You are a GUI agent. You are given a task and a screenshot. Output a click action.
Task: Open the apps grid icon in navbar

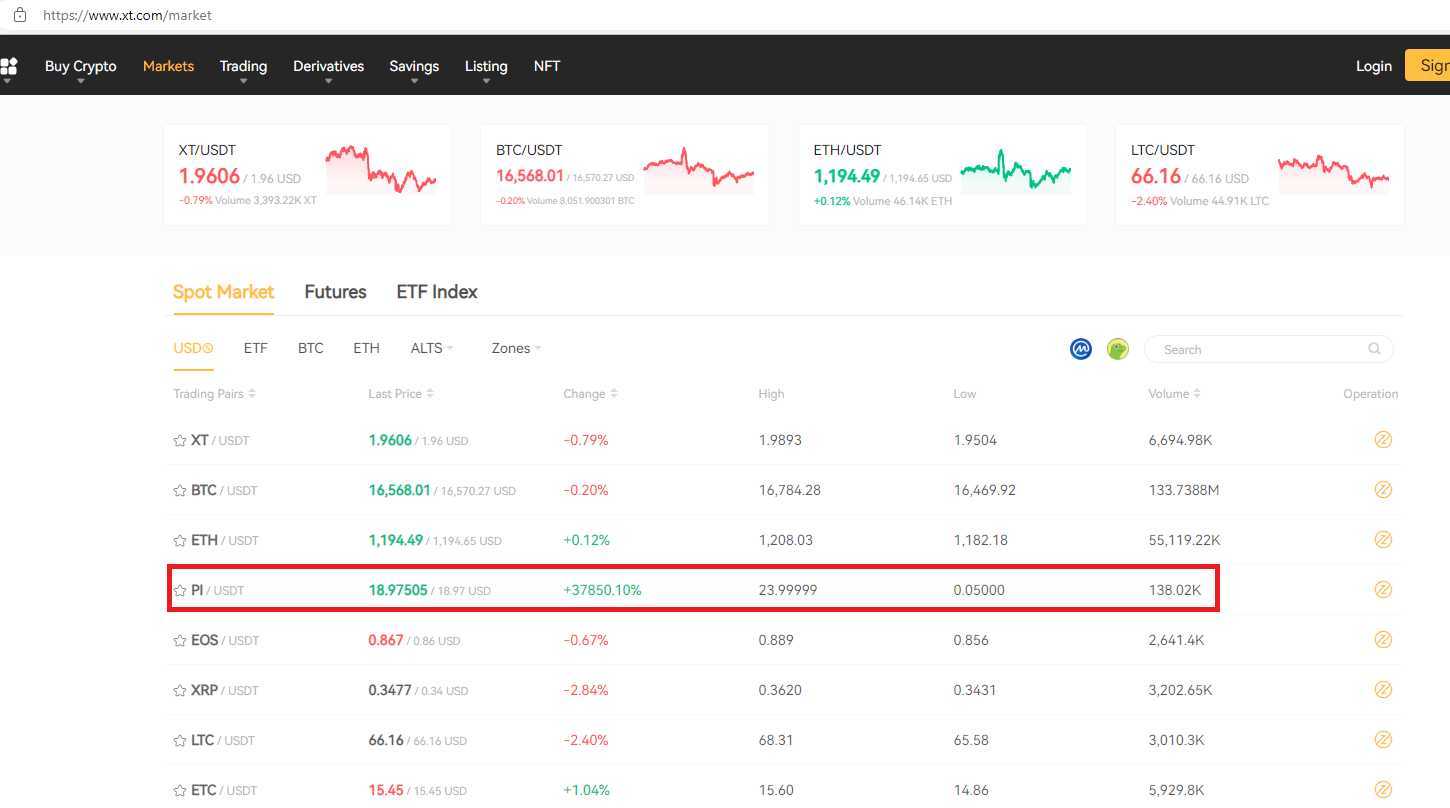click(9, 67)
